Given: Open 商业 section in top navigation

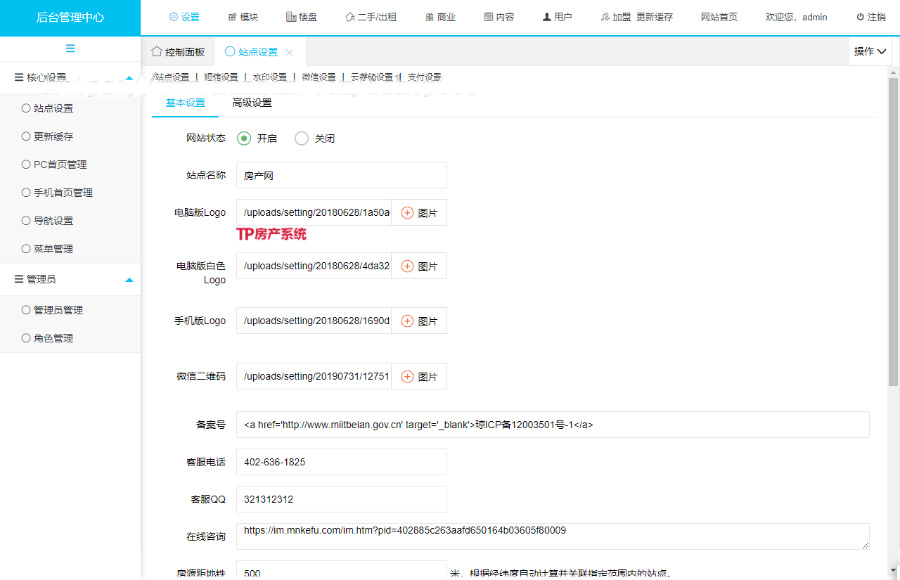Looking at the screenshot, I should click(x=440, y=17).
